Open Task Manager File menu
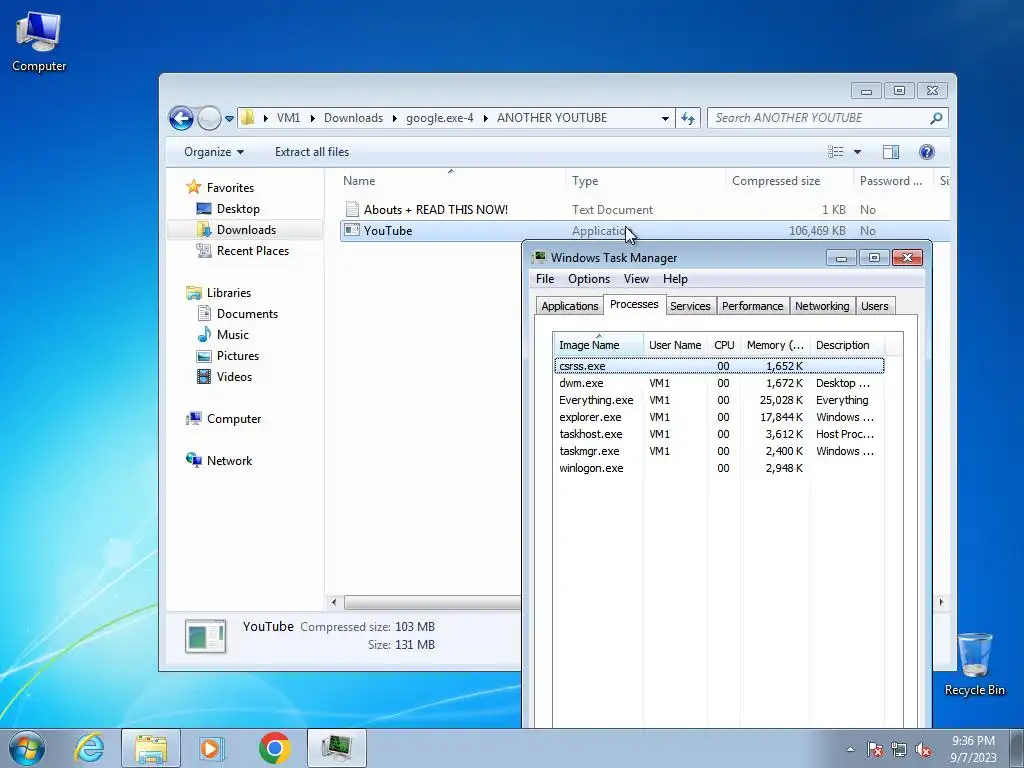The width and height of the screenshot is (1024, 768). (545, 279)
